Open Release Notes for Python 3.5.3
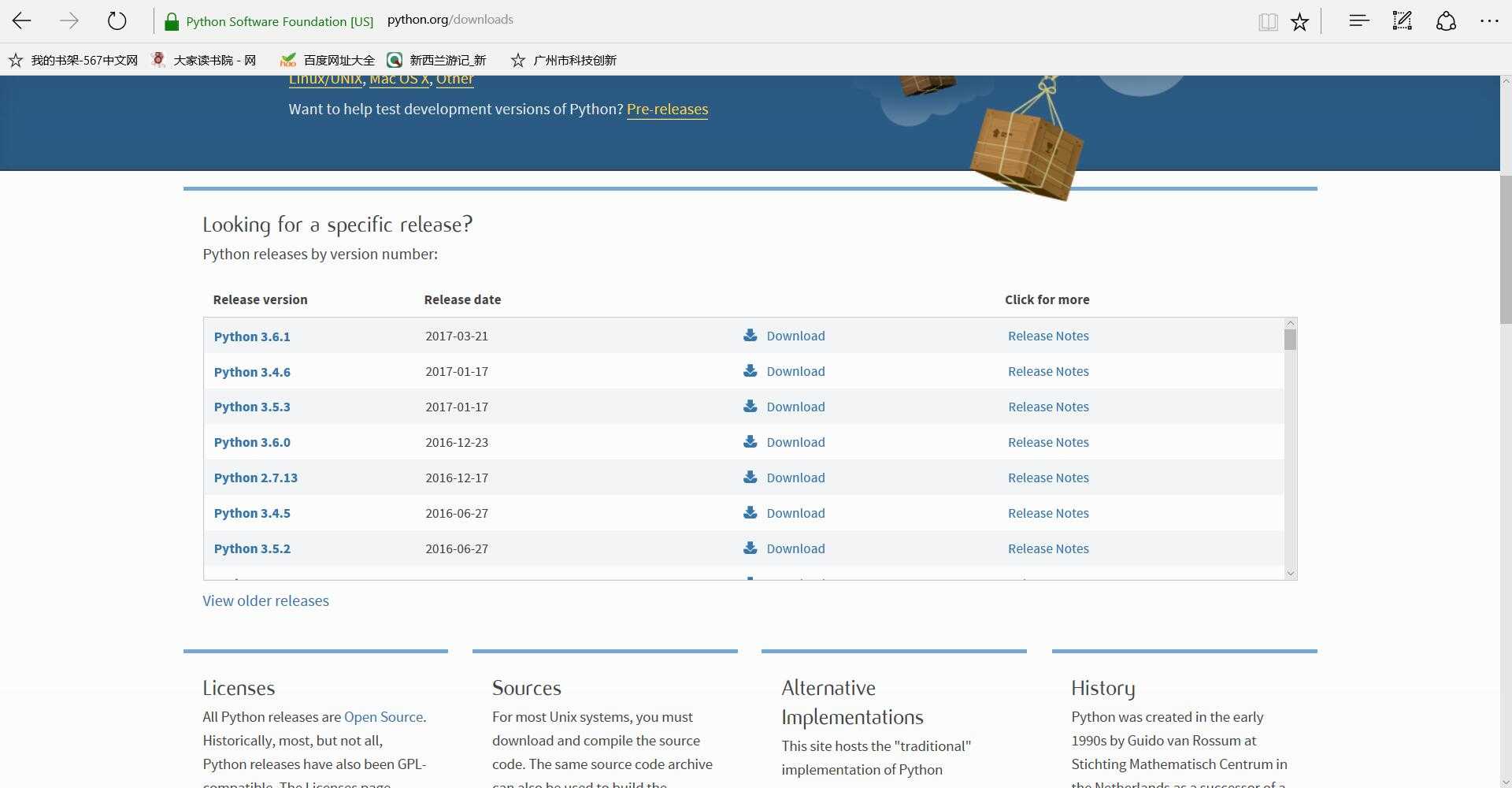The image size is (1512, 788). tap(1048, 407)
